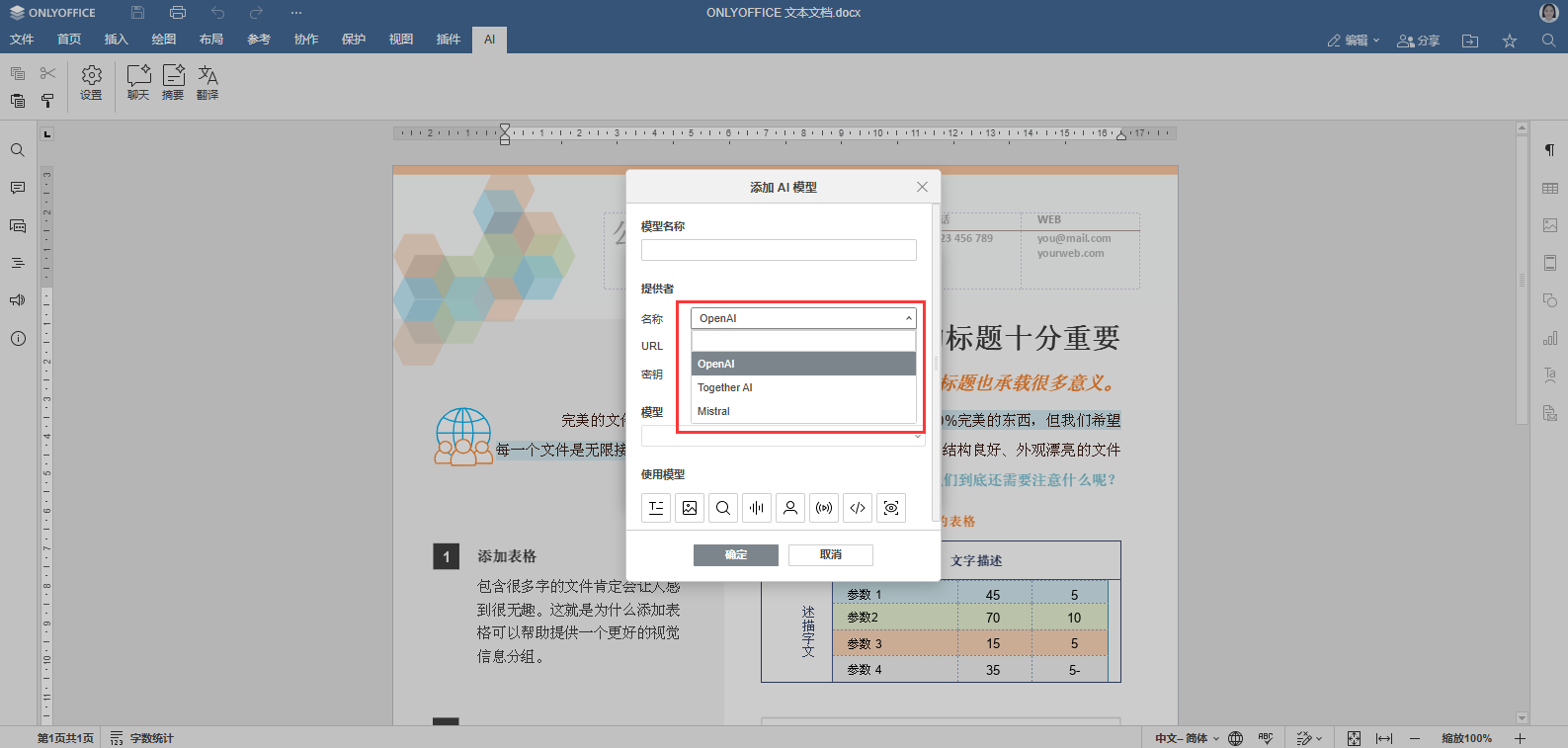The width and height of the screenshot is (1568, 748).
Task: Open the feedback megaphone icon in sidebar
Action: pos(18,300)
